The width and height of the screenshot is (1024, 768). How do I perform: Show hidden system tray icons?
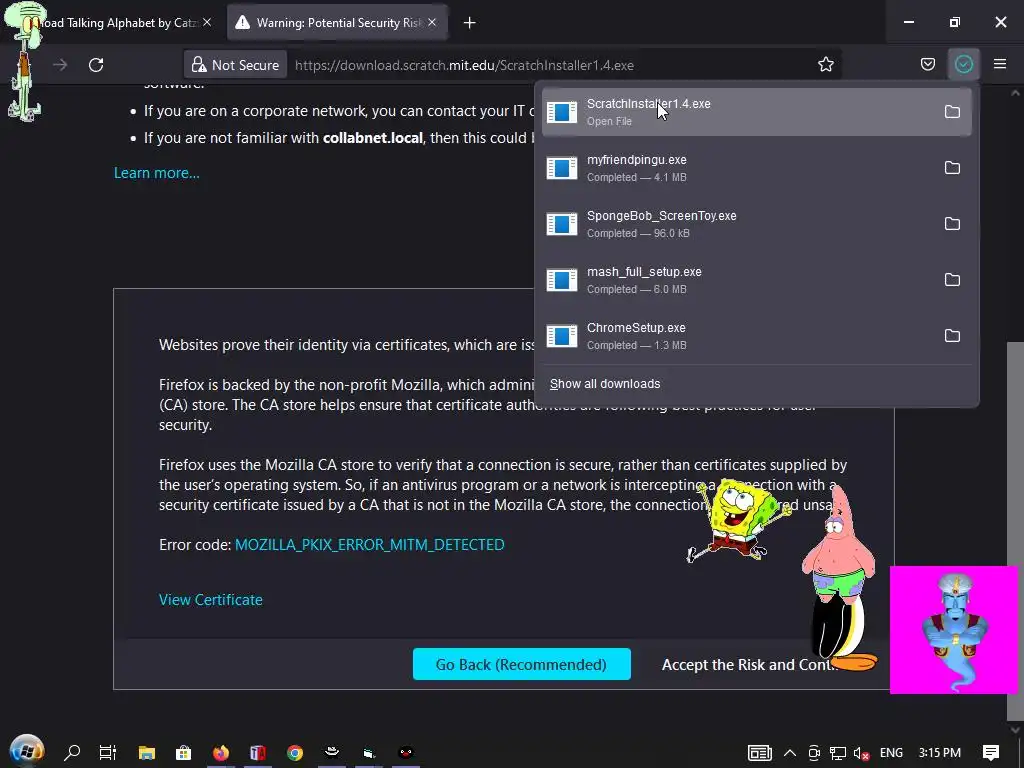[790, 753]
